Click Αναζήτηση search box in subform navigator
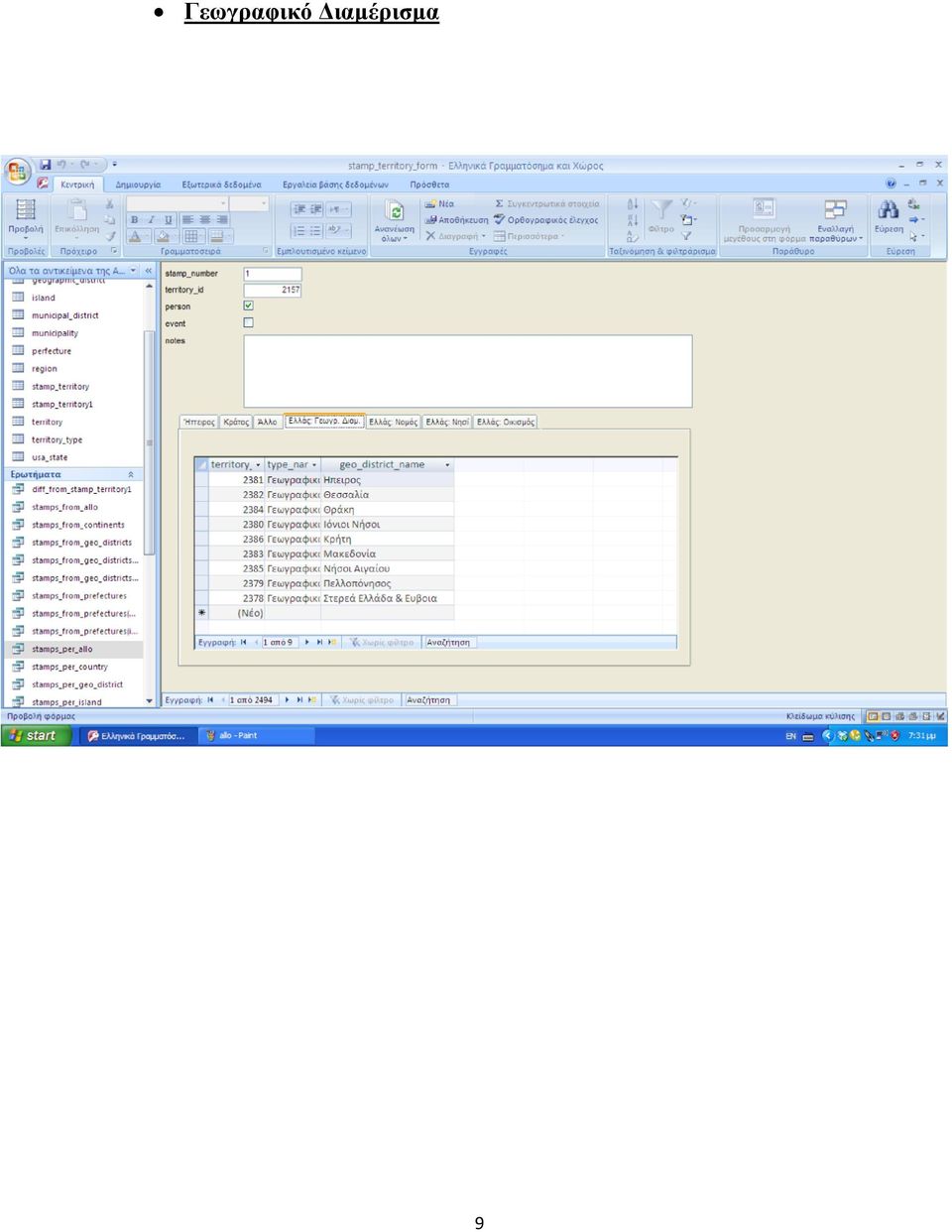This screenshot has width=952, height=1232. [x=450, y=643]
